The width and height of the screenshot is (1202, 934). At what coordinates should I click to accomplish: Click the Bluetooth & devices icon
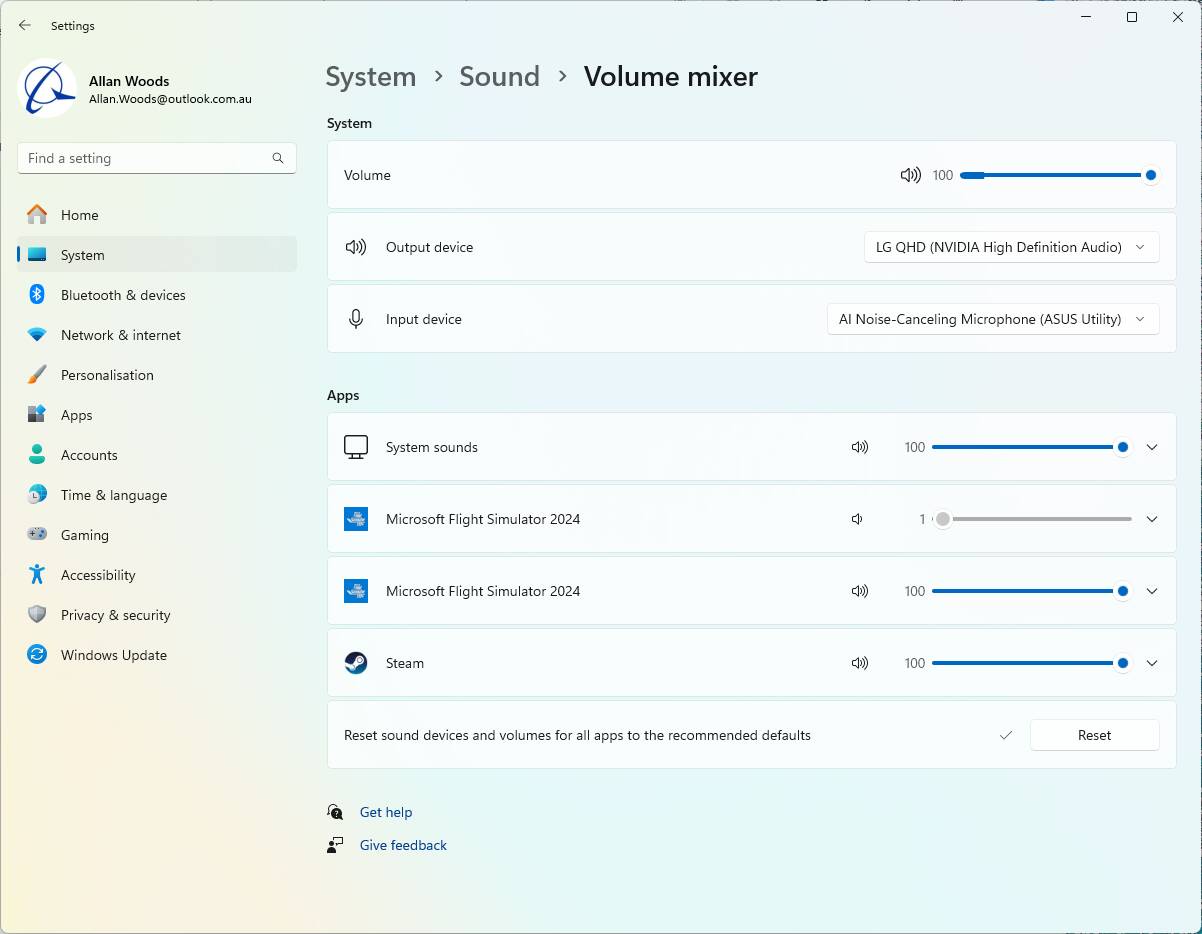point(37,295)
